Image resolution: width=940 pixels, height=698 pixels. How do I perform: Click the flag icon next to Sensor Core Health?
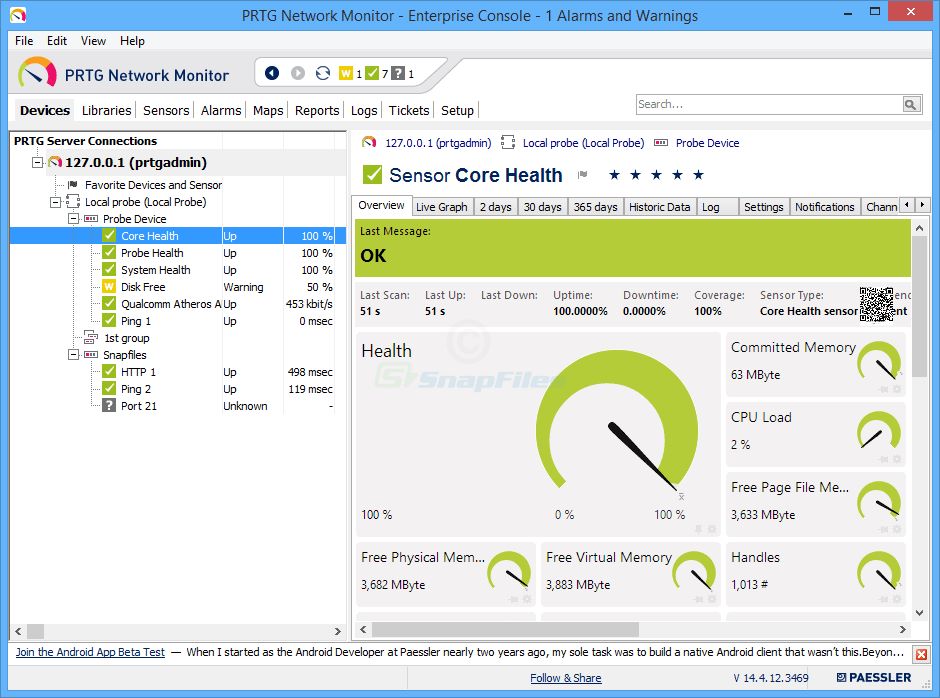(x=582, y=175)
